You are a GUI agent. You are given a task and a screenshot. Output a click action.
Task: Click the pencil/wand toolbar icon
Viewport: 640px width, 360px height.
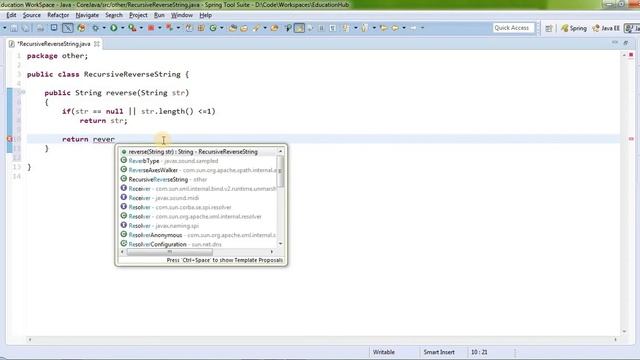click(x=256, y=28)
